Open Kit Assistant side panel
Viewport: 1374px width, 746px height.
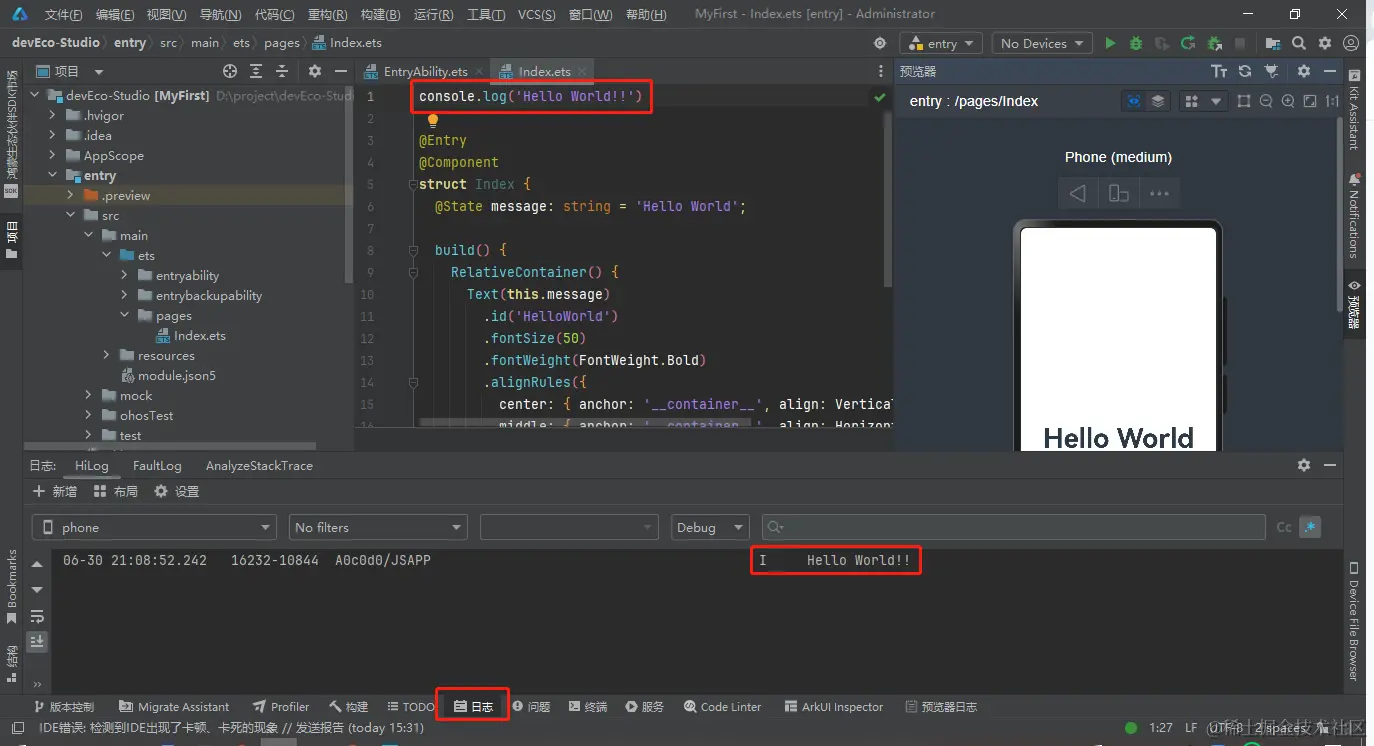point(1354,110)
